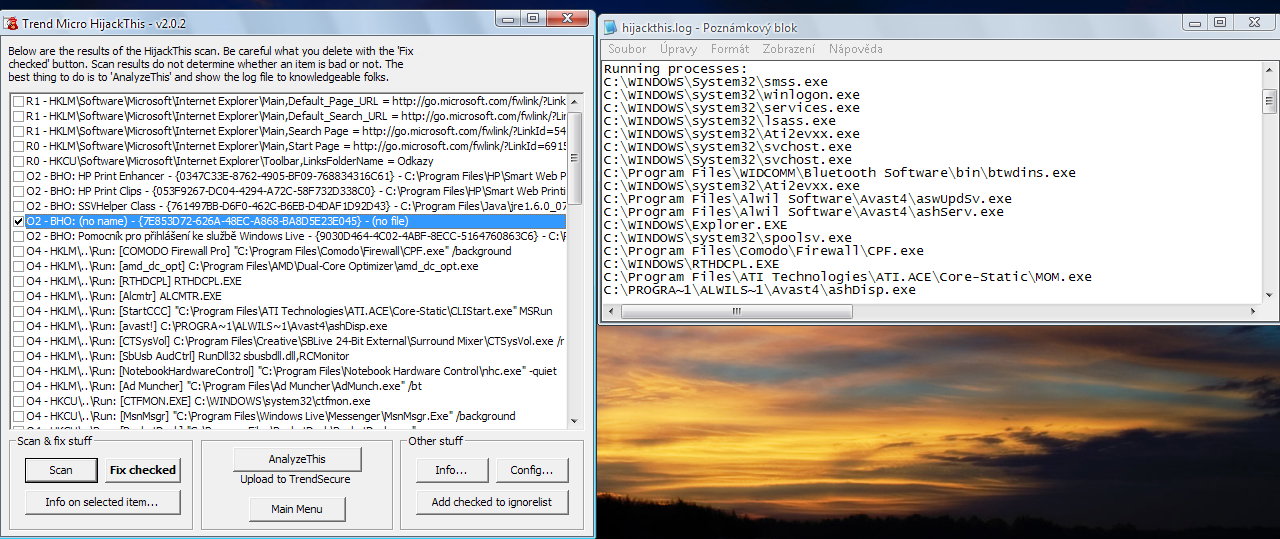The image size is (1280, 539).
Task: Click the HijackThis title bar icon
Action: 12,21
